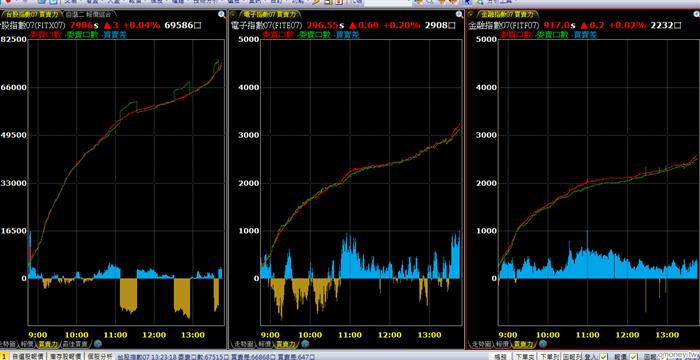Click the globe icon under the FITE07 chart
700x360 pixels.
click(305, 344)
